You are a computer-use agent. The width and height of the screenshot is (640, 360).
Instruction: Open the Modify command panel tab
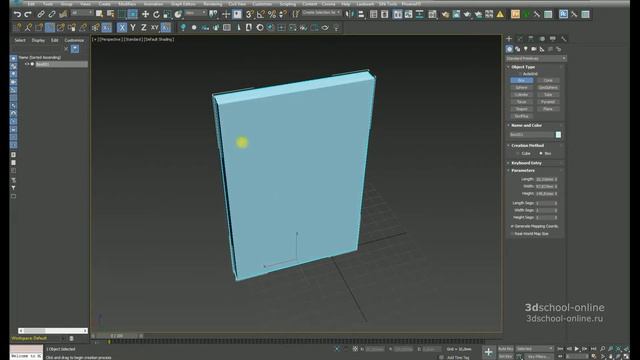pyautogui.click(x=520, y=39)
